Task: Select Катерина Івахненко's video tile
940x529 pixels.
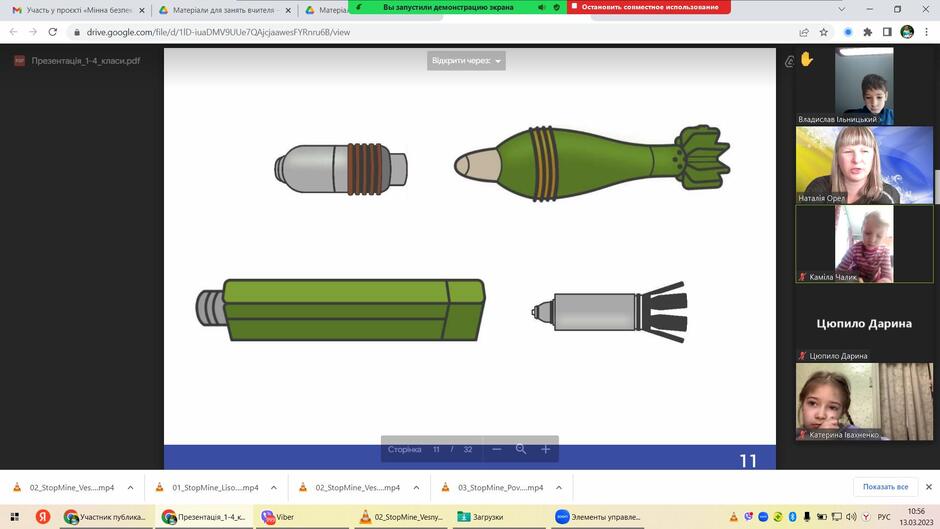Action: tap(864, 401)
